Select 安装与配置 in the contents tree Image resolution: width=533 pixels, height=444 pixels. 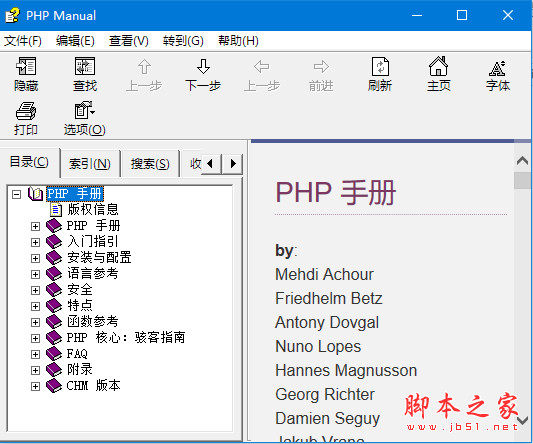(x=99, y=258)
